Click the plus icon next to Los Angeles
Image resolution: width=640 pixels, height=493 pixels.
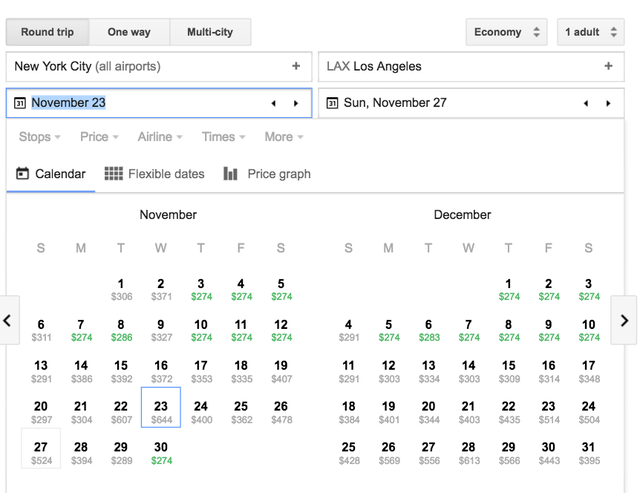608,67
